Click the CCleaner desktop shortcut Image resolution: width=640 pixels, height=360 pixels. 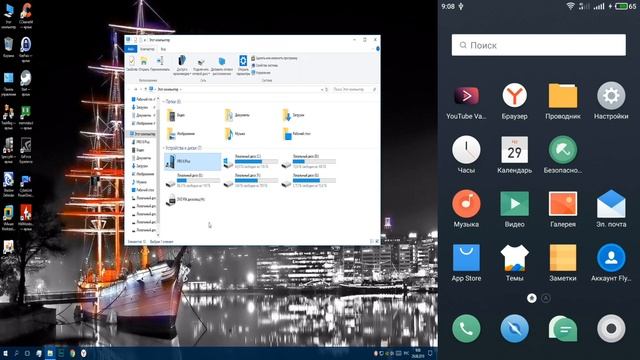[26, 16]
